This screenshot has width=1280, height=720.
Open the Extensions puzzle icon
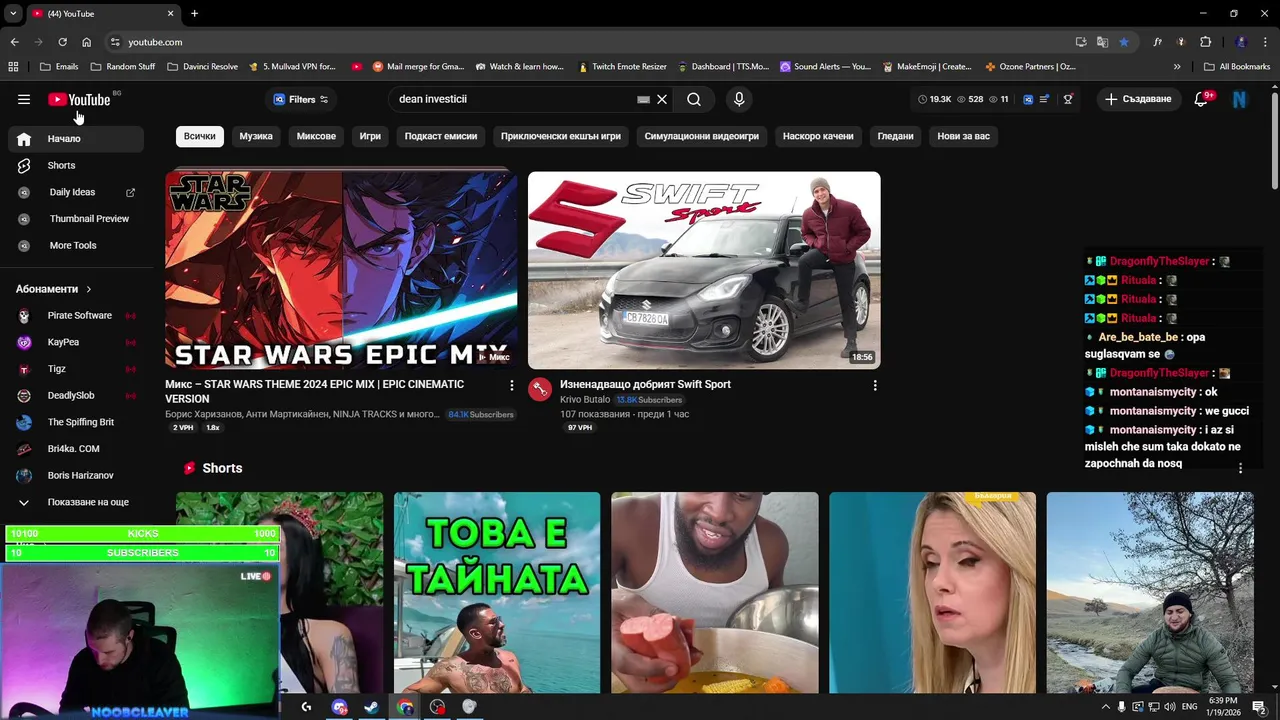pyautogui.click(x=1205, y=42)
